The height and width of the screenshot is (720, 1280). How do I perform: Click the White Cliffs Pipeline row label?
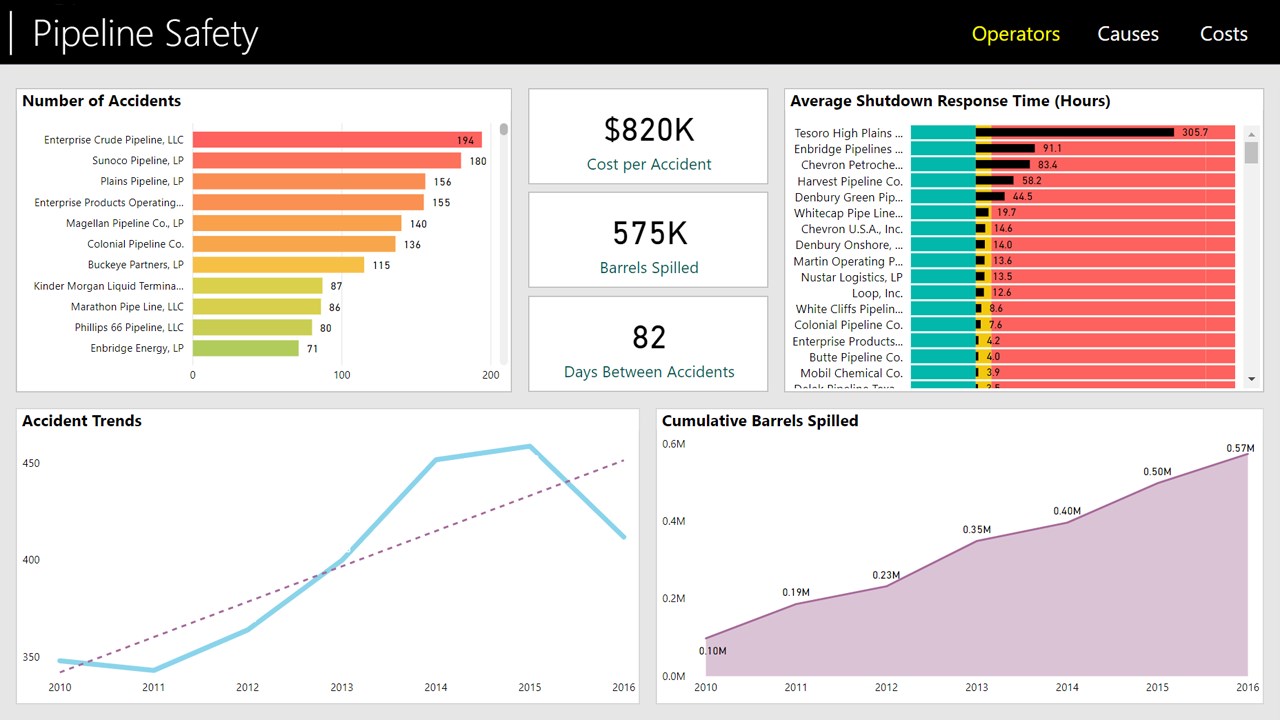(849, 309)
